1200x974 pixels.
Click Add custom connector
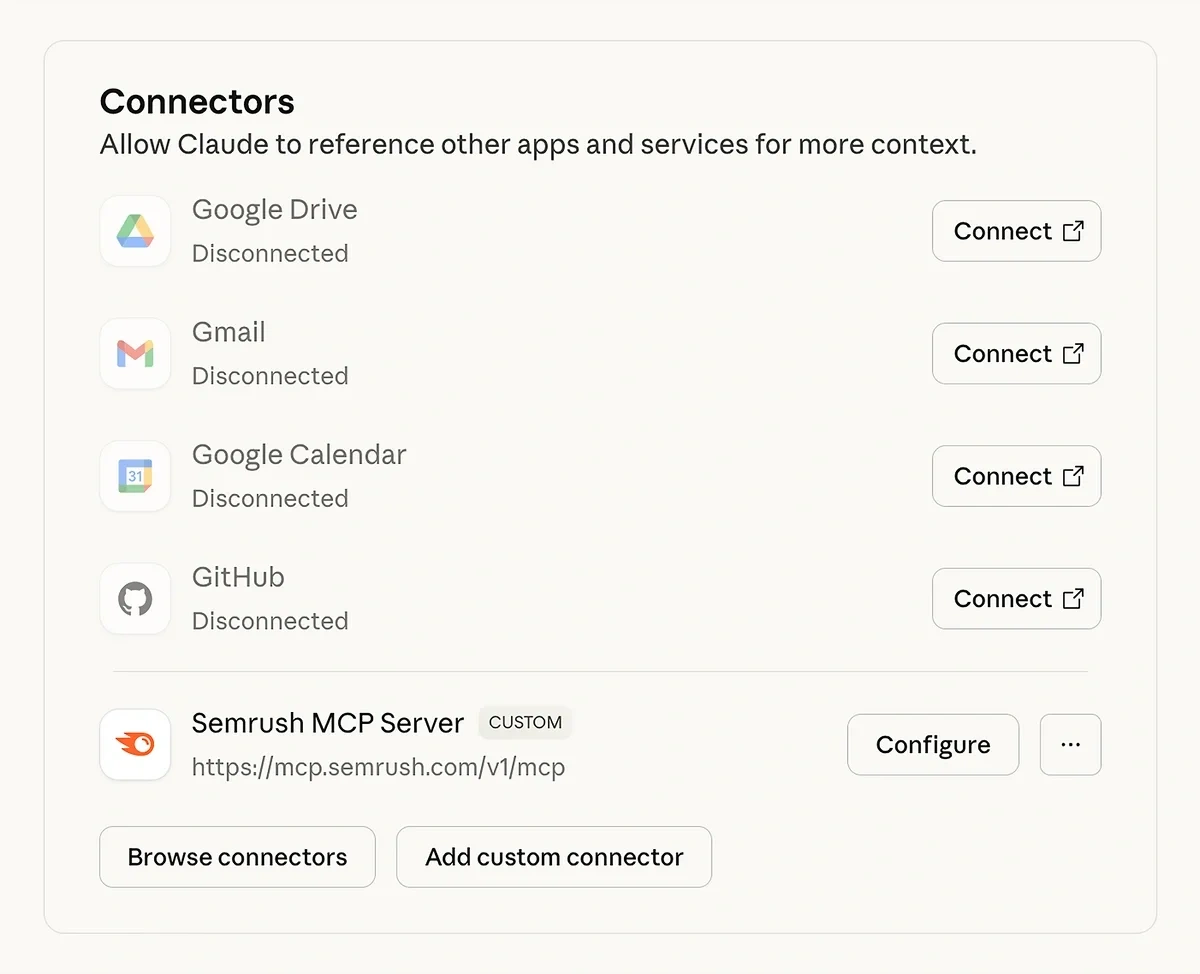coord(553,857)
